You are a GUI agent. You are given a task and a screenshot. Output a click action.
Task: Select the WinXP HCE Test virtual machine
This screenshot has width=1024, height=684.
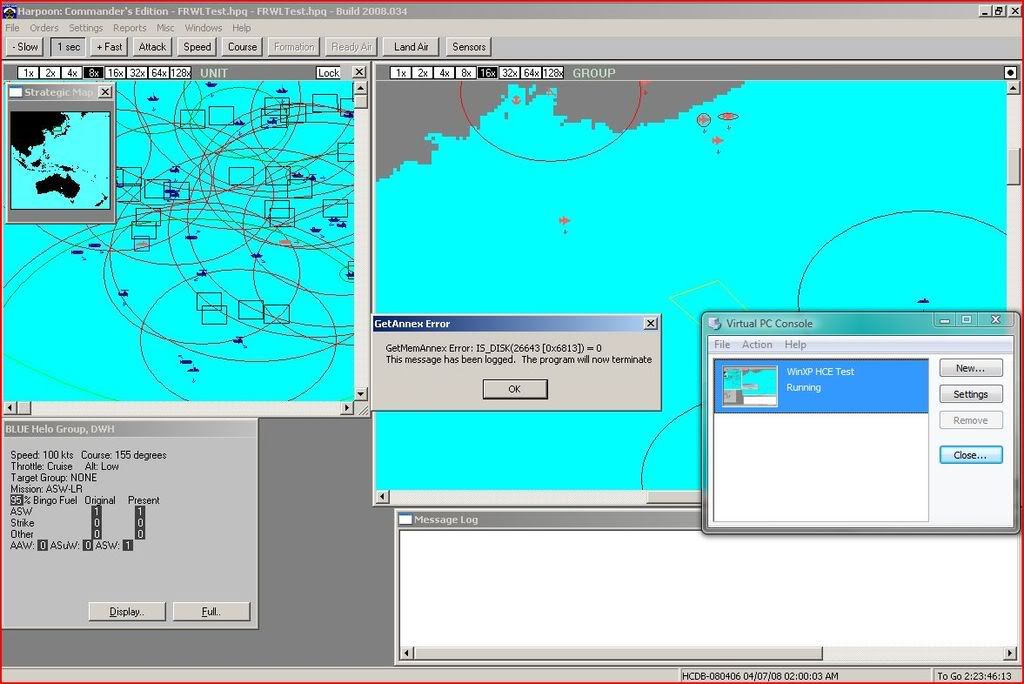tap(821, 385)
